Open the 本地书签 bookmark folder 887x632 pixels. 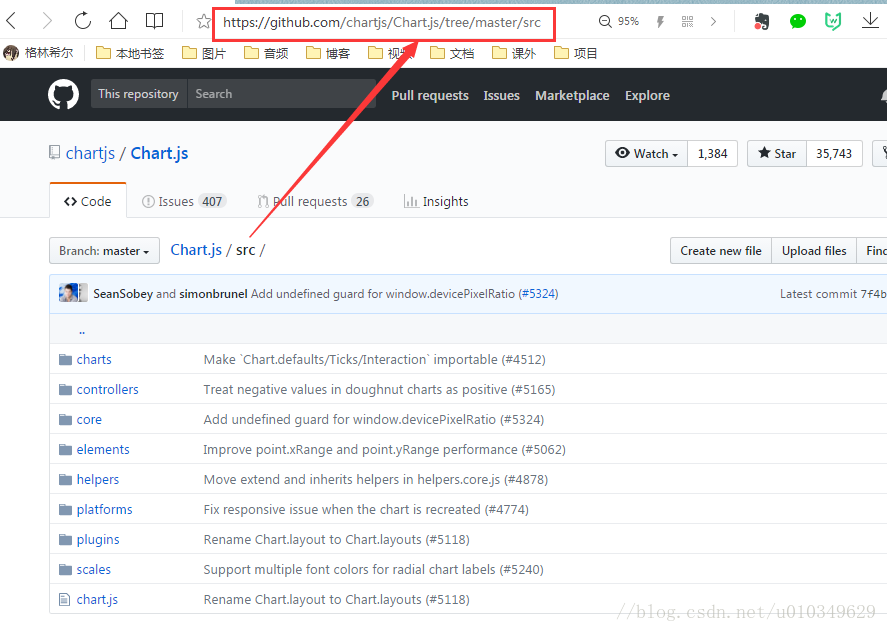pyautogui.click(x=130, y=53)
